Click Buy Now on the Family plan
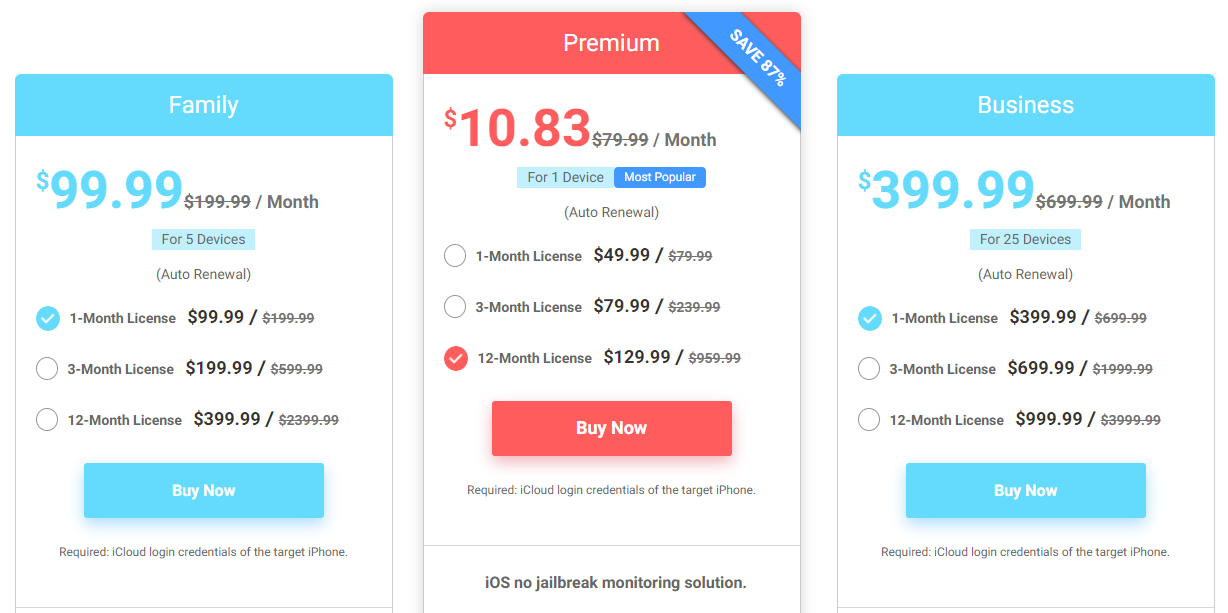This screenshot has width=1228, height=613. pos(204,490)
